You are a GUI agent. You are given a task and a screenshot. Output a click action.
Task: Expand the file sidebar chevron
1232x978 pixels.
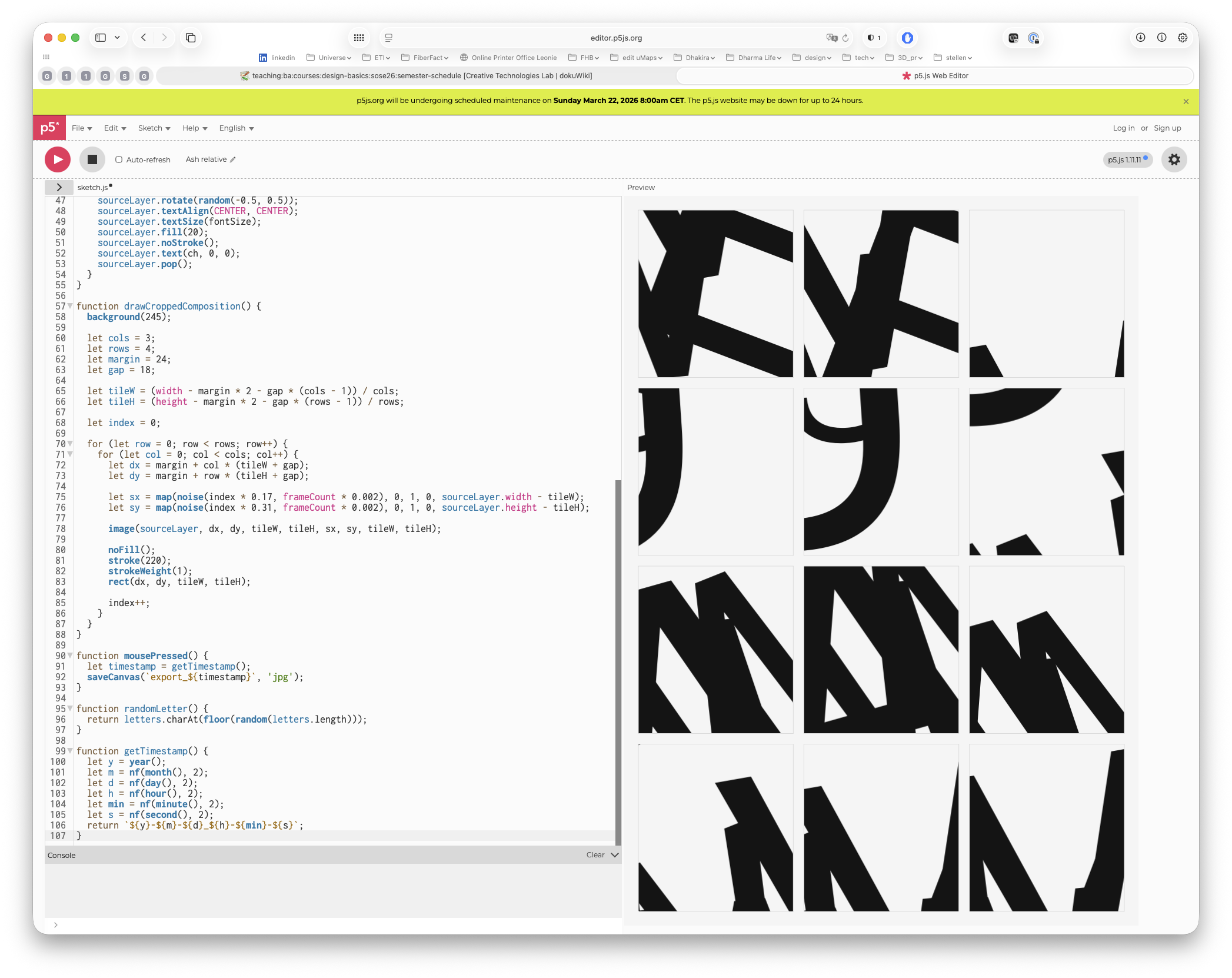pyautogui.click(x=59, y=187)
